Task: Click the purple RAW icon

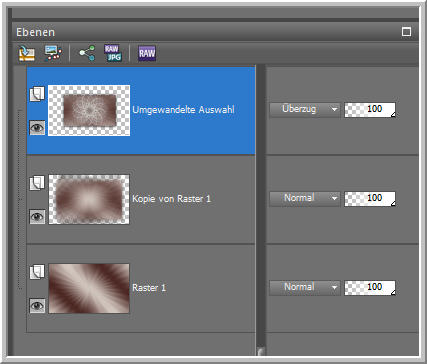Action: [x=147, y=53]
